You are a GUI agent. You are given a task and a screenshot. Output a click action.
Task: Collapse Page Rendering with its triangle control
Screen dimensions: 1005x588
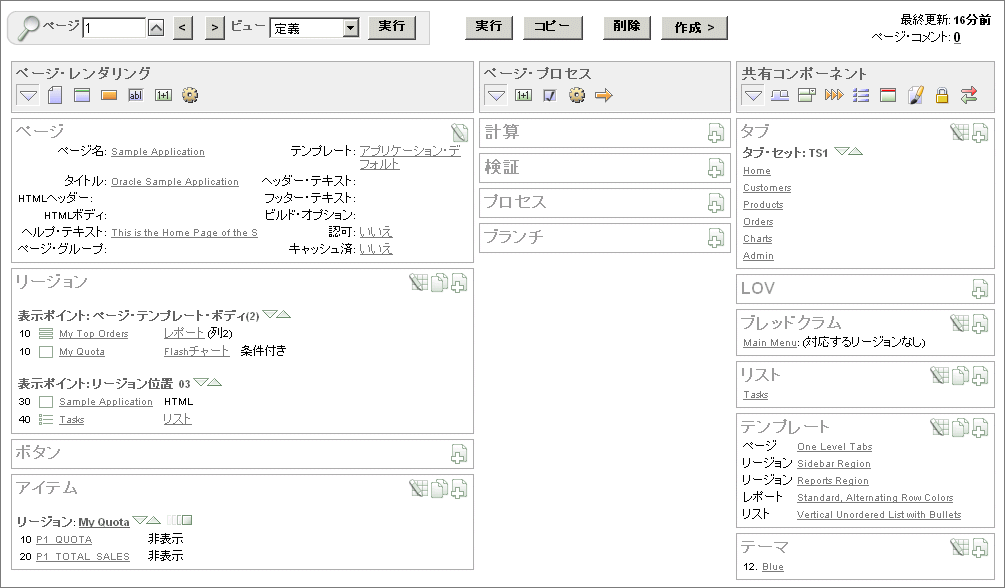pos(27,94)
